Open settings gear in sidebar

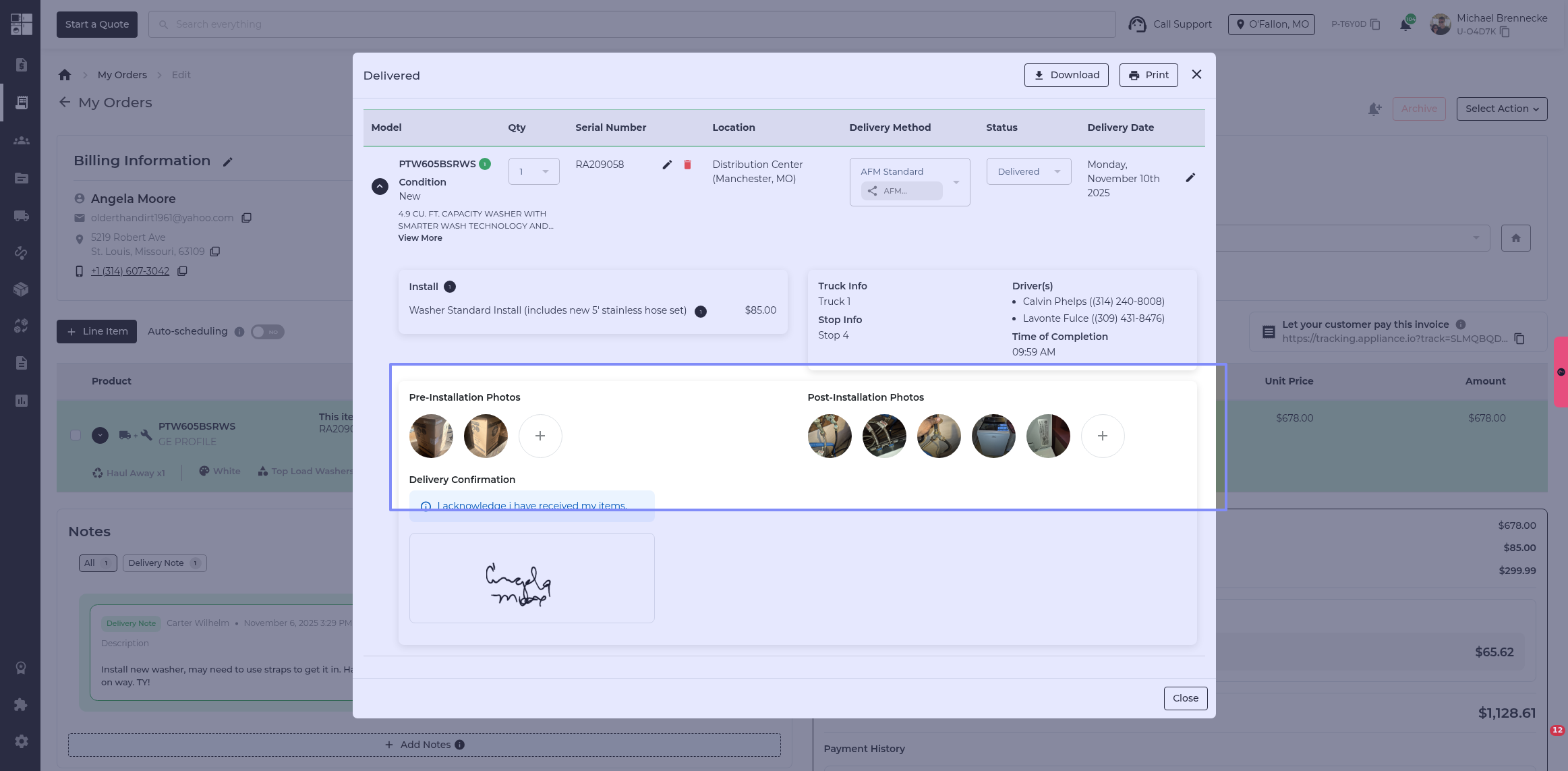[x=21, y=741]
